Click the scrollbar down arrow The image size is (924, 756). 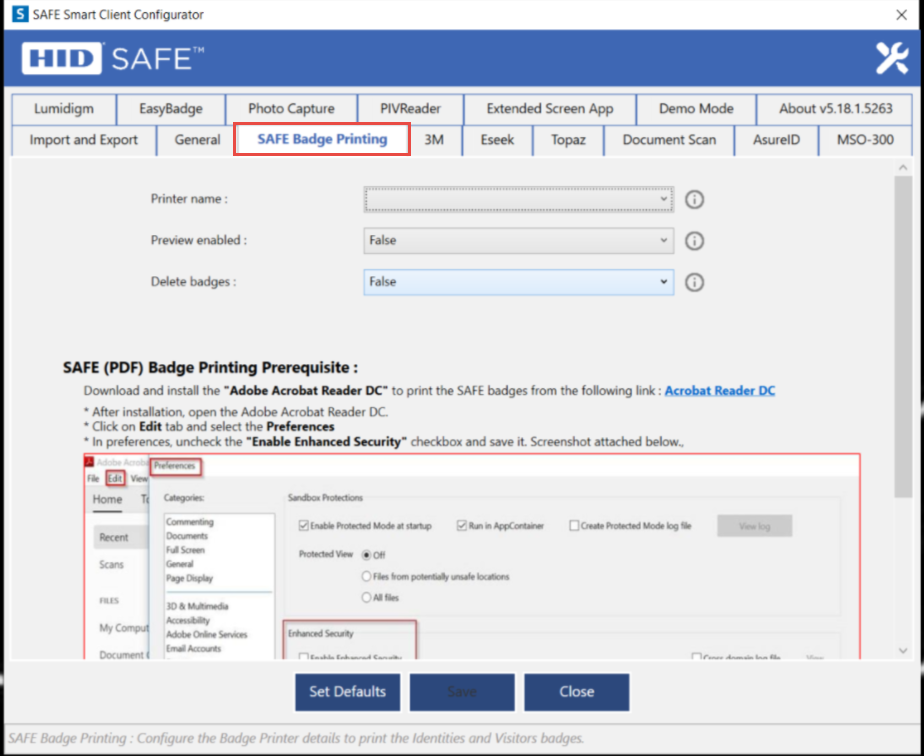(x=903, y=651)
